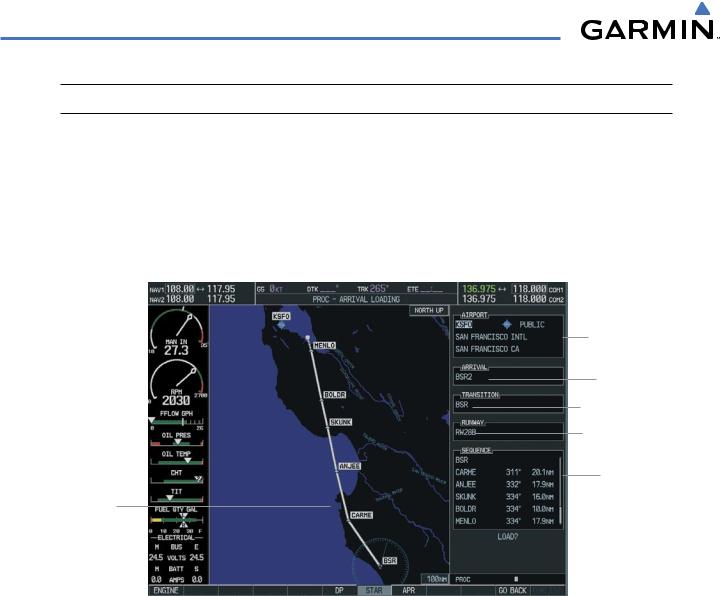Select SKUNK row in sequence list

505,497
